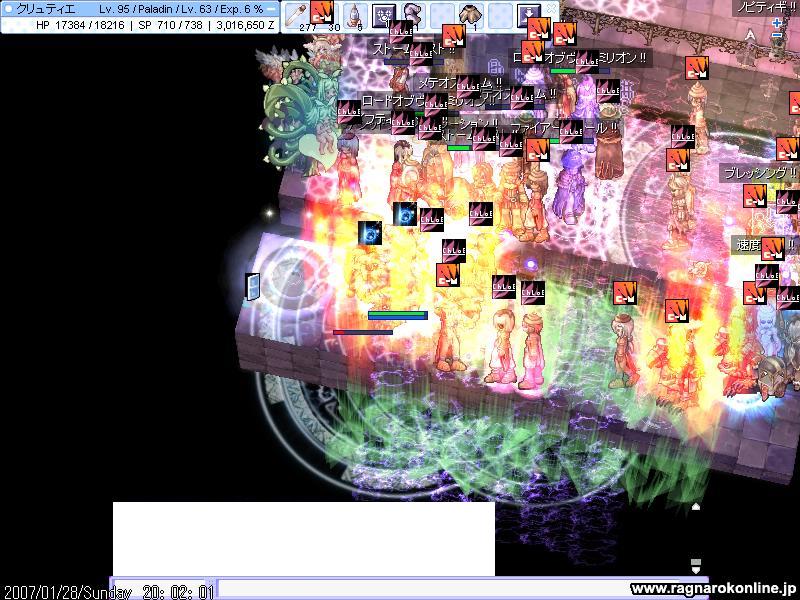The width and height of the screenshot is (800, 600).
Task: Select the tan cape item in the hotbar
Action: (x=471, y=16)
